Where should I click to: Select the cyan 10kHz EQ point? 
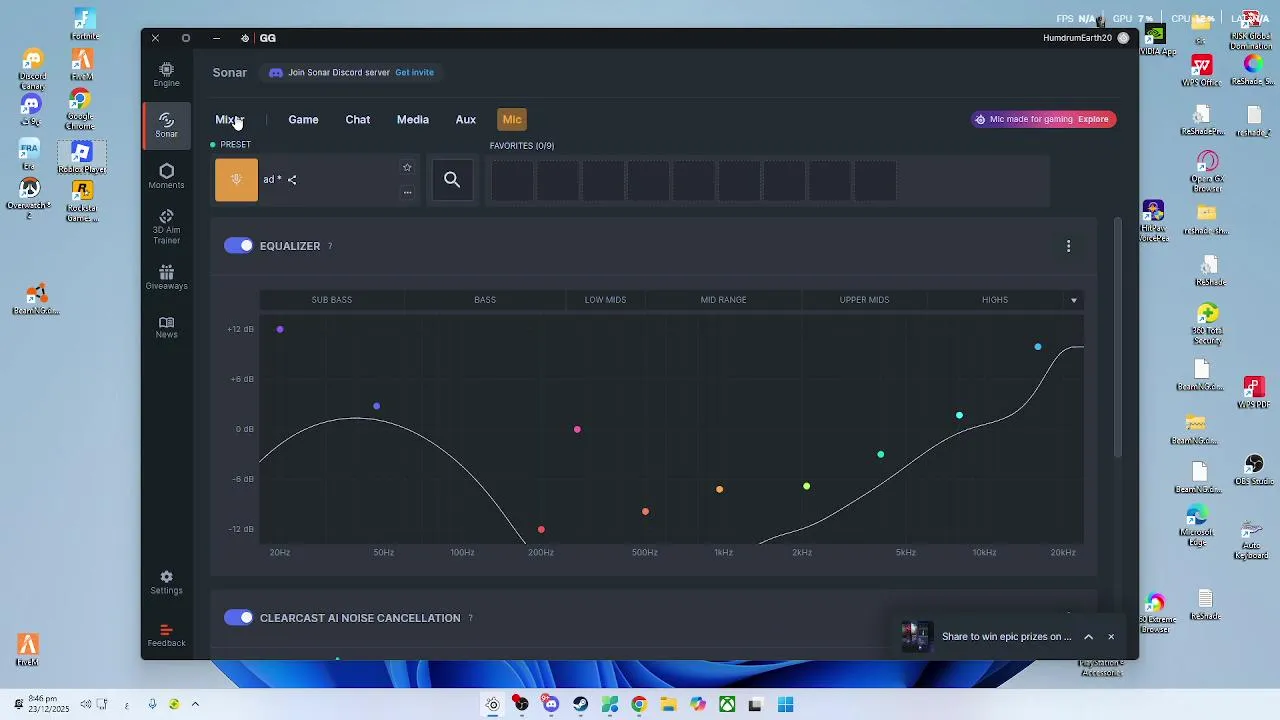959,416
